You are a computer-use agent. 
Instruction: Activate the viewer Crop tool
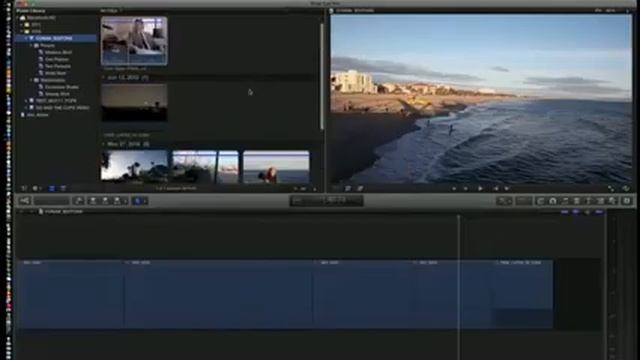click(348, 188)
